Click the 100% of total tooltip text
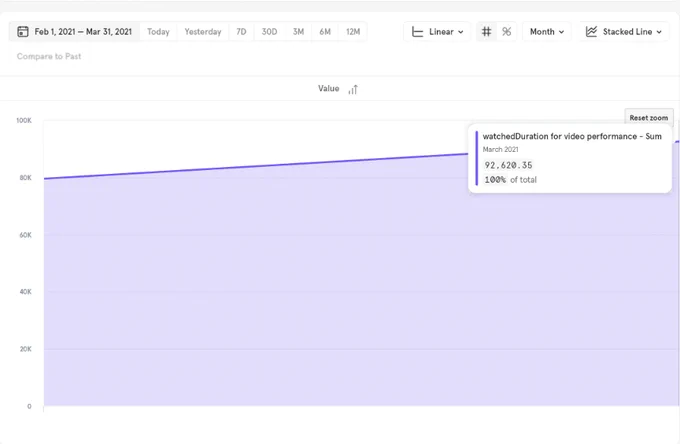Screen dimensions: 680x444 point(510,180)
